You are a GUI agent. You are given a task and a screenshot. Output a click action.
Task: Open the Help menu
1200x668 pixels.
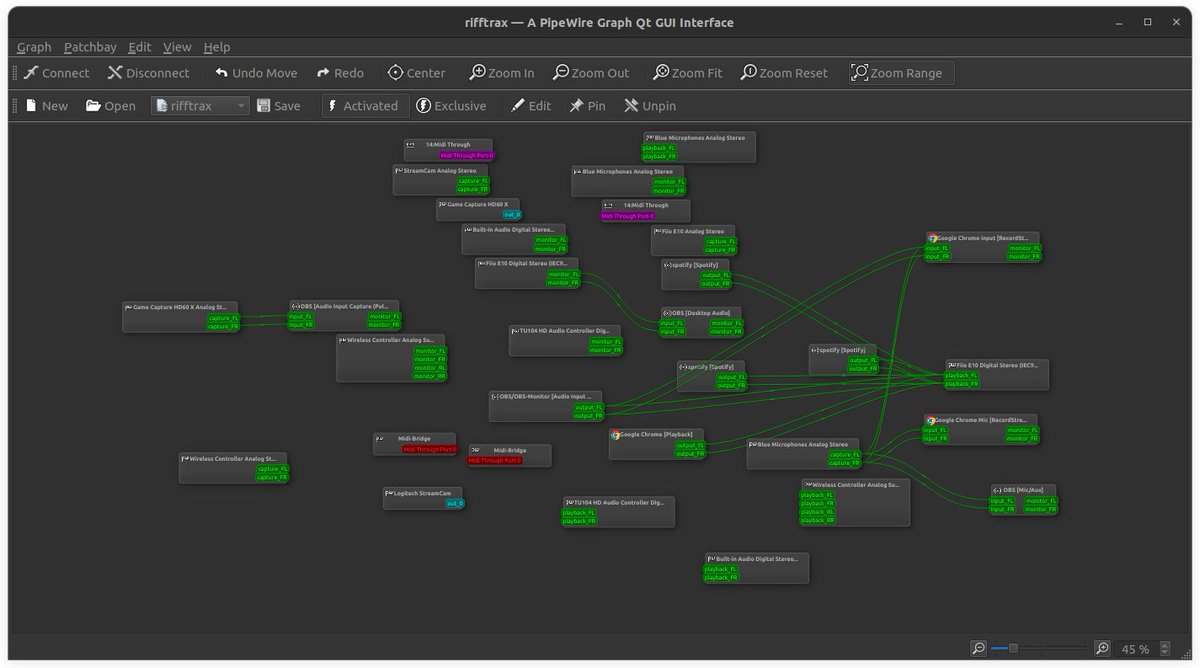pyautogui.click(x=217, y=47)
